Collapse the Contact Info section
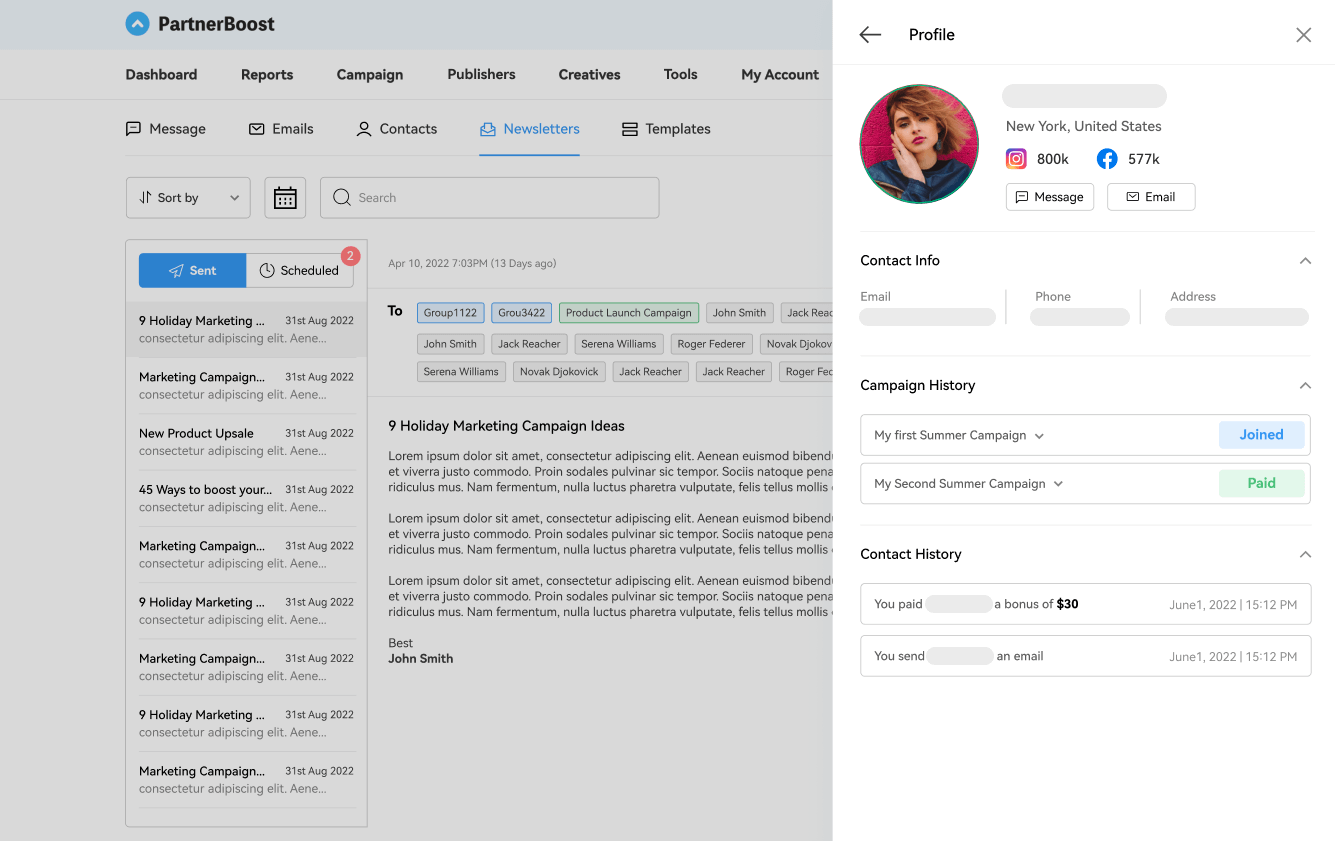1335x841 pixels. click(1304, 261)
